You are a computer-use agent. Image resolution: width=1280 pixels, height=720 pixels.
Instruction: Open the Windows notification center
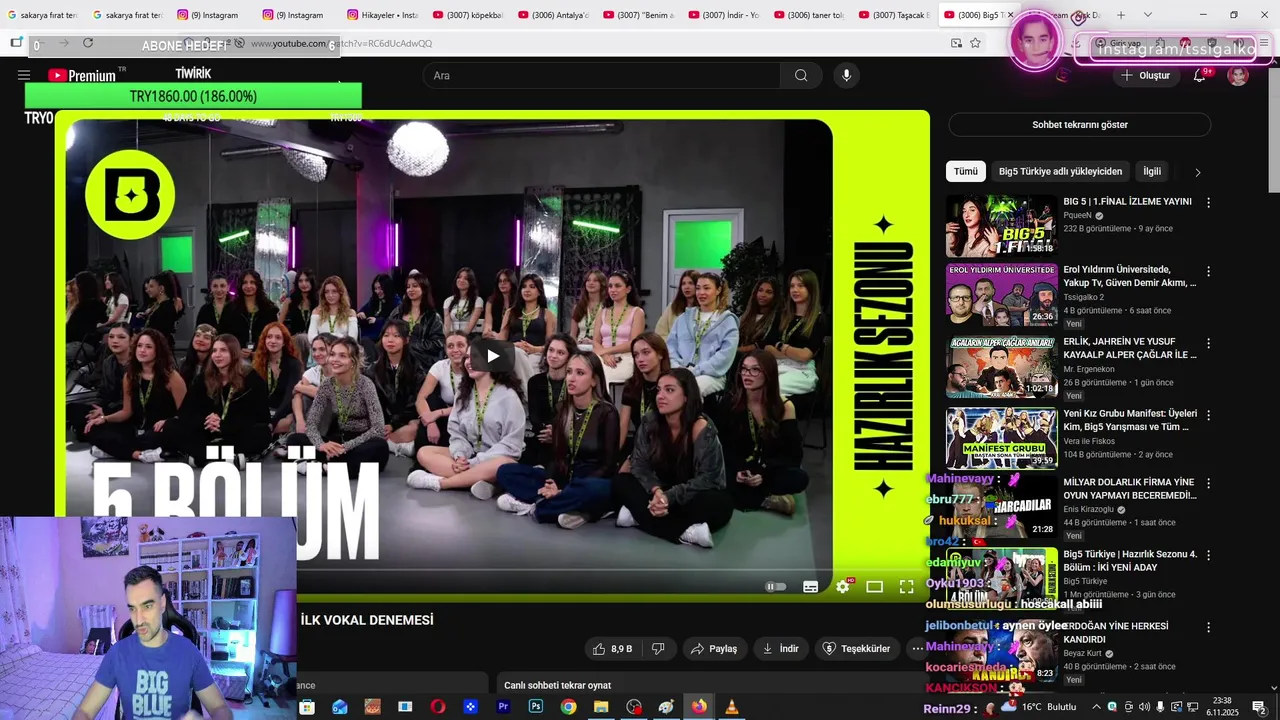coord(1259,707)
